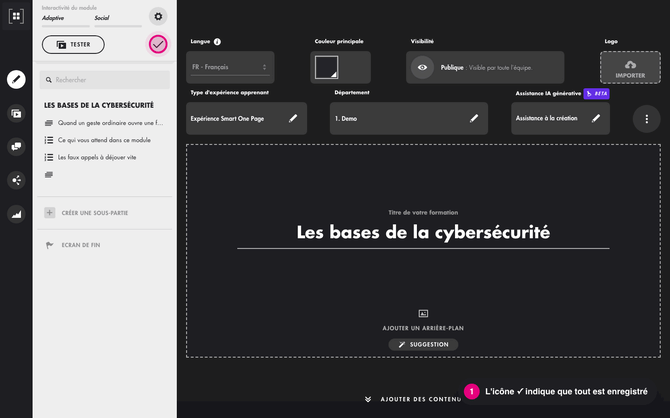Select the untitled last item in the module list
This screenshot has width=670, height=418.
point(49,175)
